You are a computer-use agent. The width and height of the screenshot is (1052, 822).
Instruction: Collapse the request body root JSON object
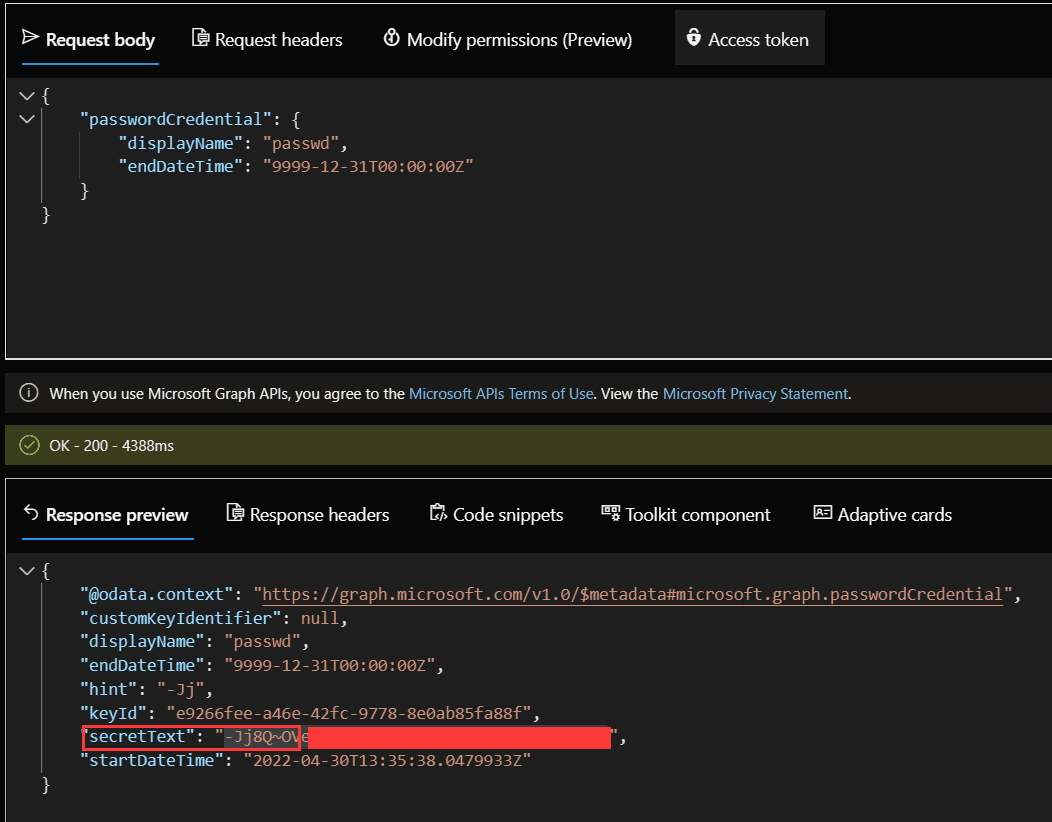pos(27,95)
